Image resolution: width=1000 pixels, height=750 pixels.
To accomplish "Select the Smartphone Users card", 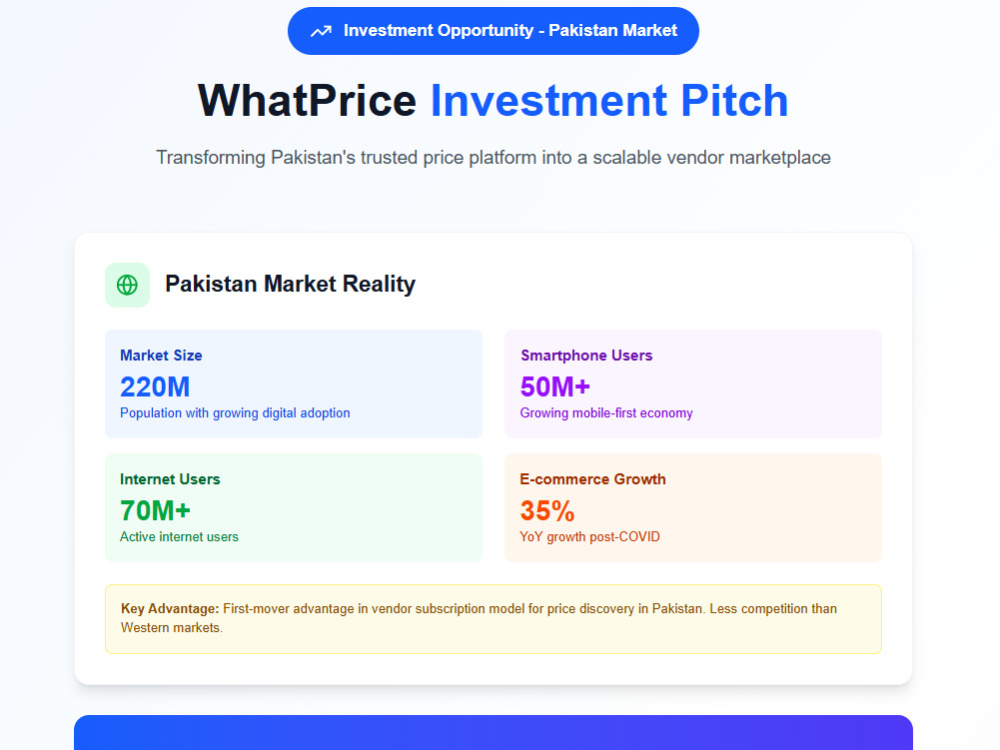I will [693, 383].
